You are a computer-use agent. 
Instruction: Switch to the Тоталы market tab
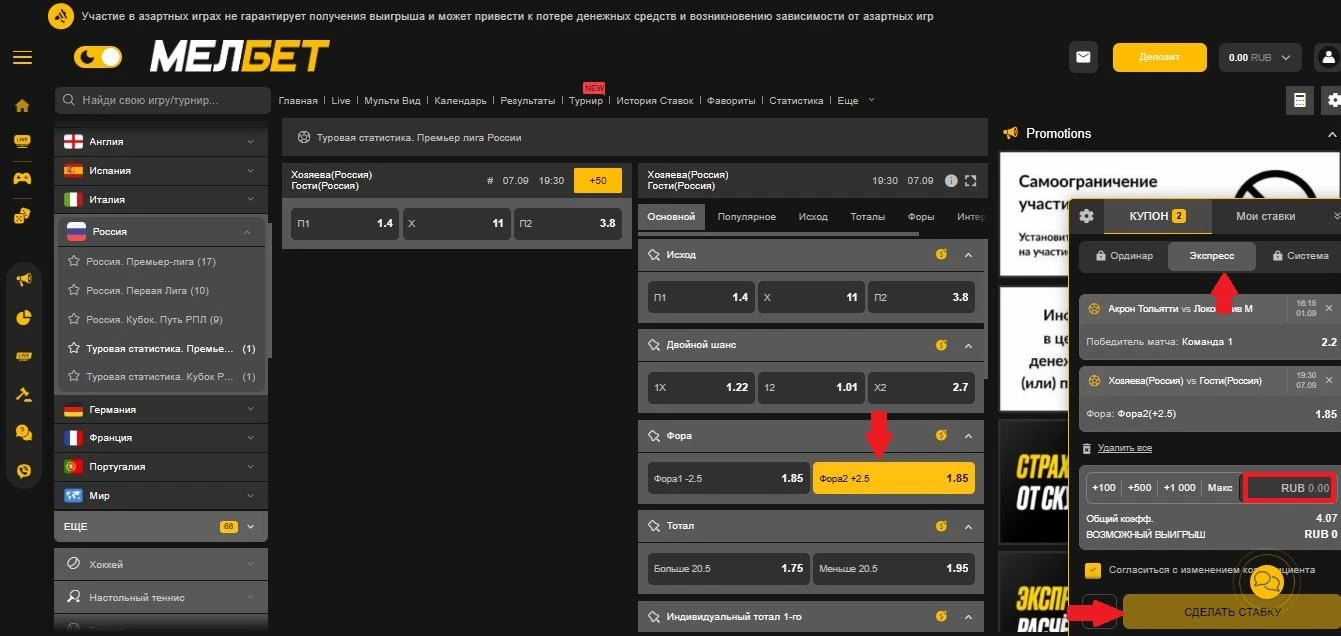pos(868,216)
